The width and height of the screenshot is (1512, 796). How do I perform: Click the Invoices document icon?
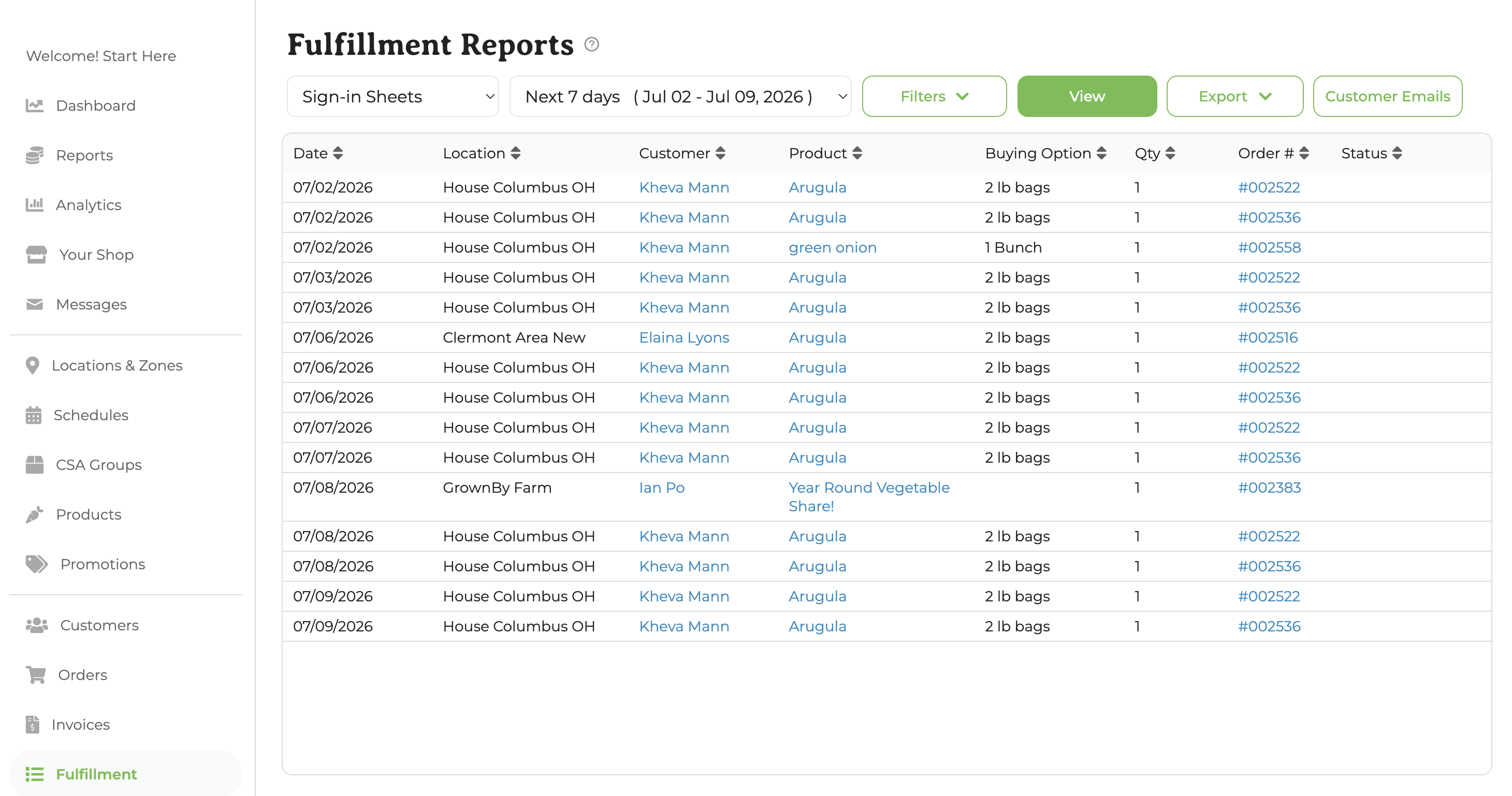(32, 725)
